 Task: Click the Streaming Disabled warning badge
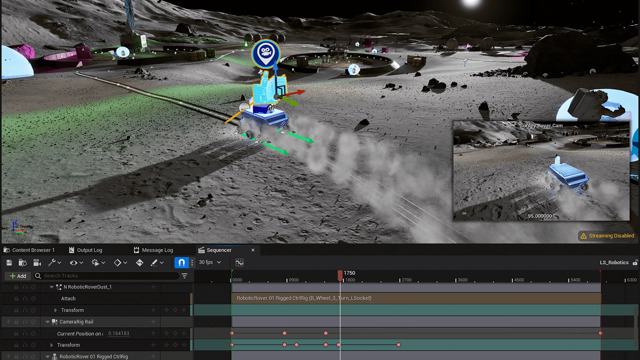pos(607,236)
